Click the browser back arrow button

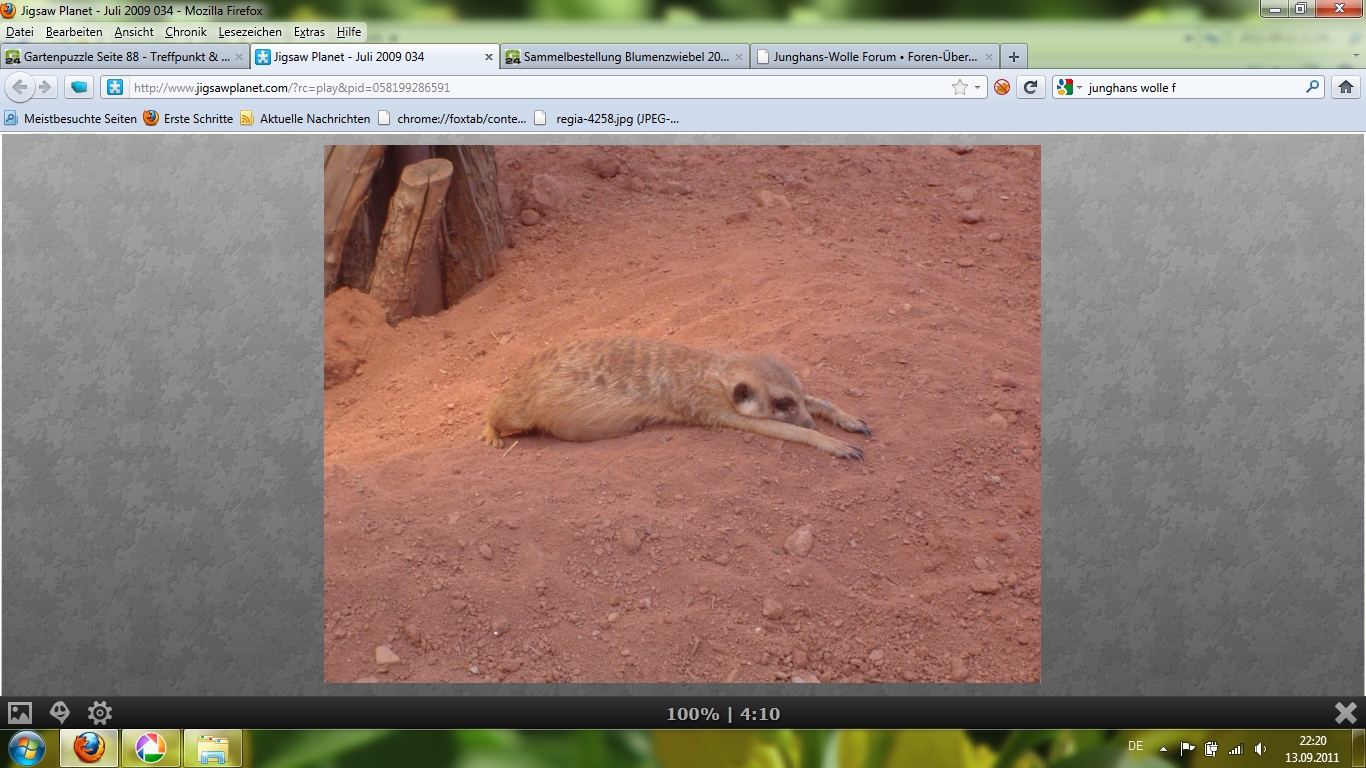tap(20, 88)
